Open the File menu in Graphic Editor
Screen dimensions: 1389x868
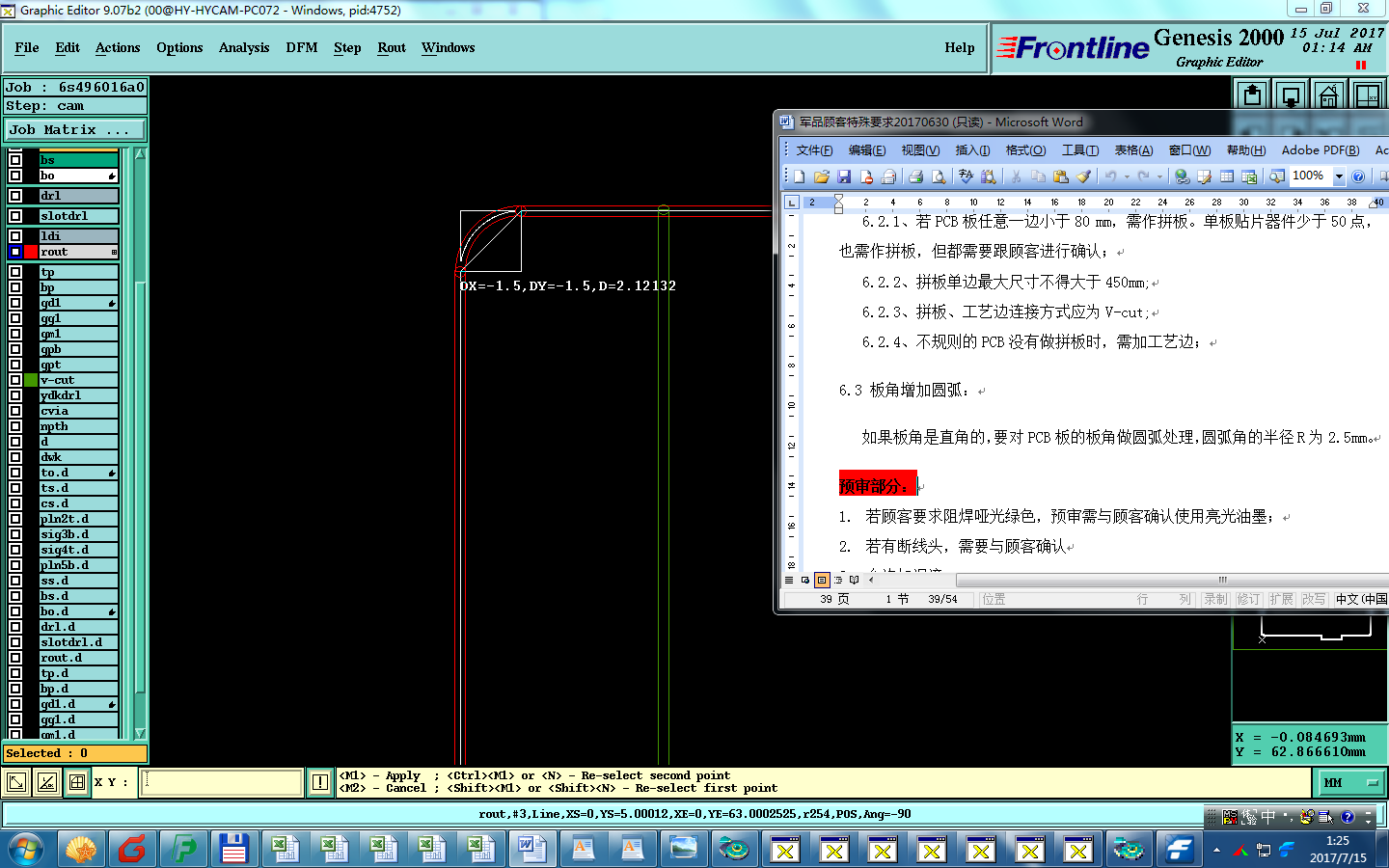point(27,47)
